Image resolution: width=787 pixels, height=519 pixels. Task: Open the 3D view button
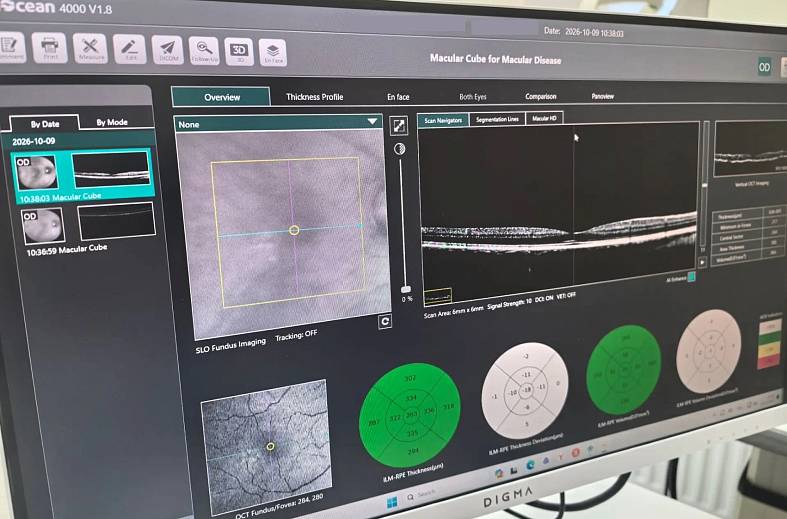click(239, 51)
